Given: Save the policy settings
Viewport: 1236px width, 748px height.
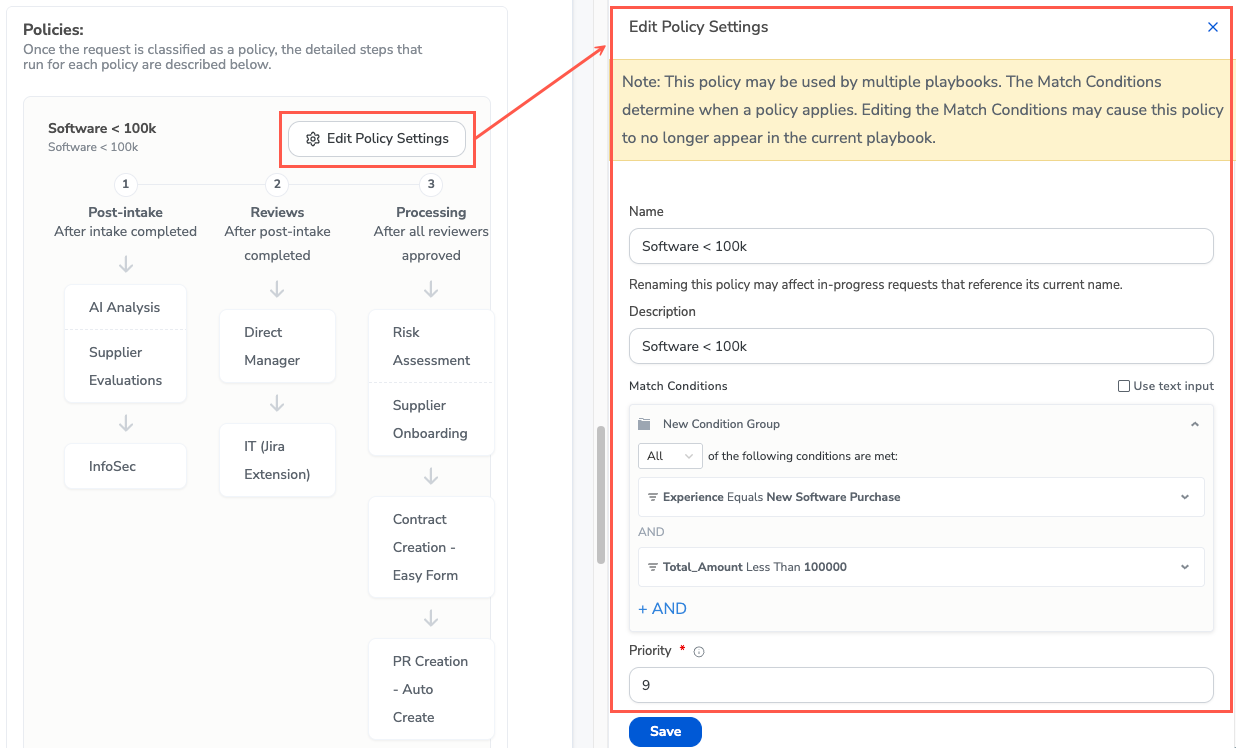Looking at the screenshot, I should pos(665,732).
